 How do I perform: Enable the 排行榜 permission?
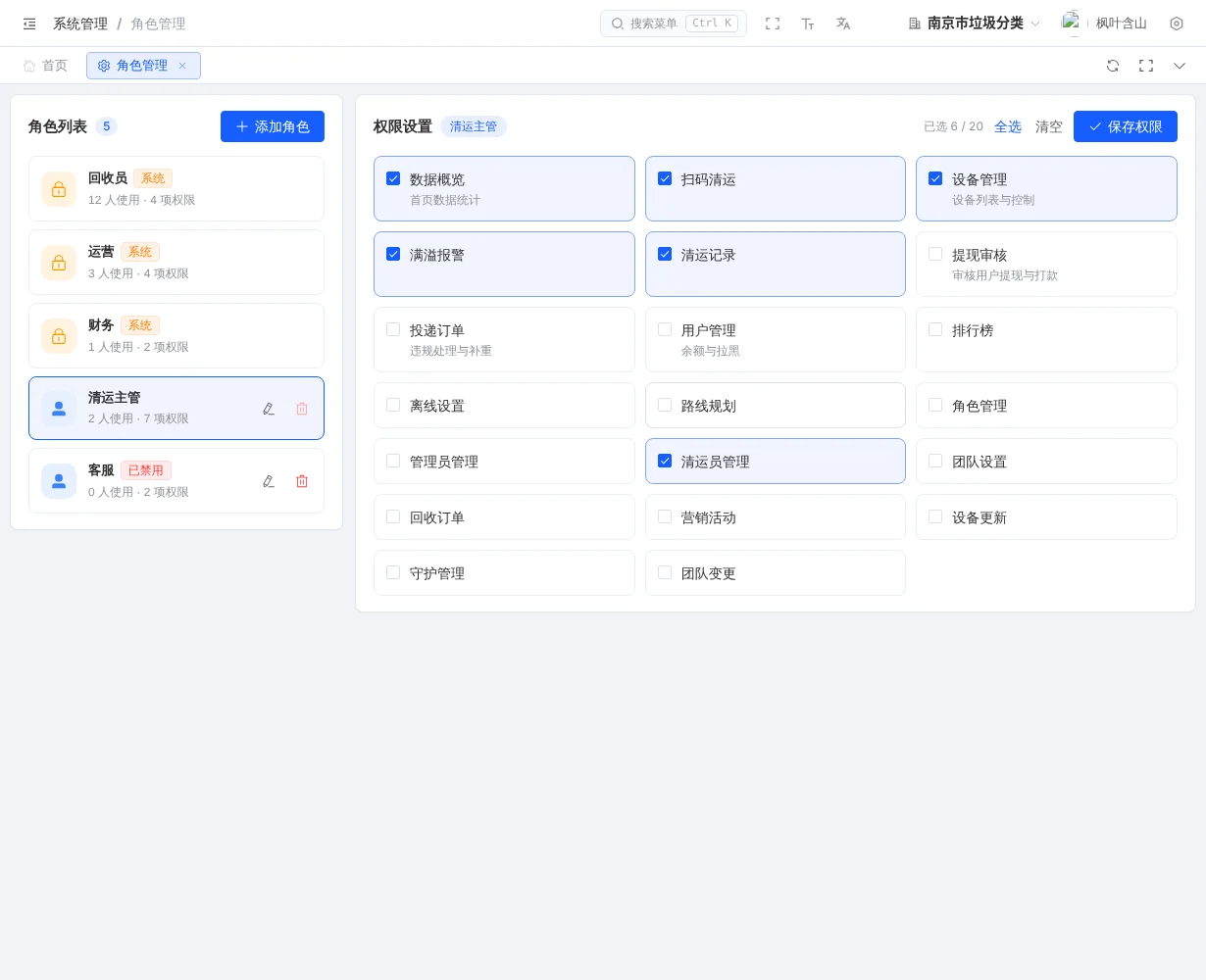point(935,329)
